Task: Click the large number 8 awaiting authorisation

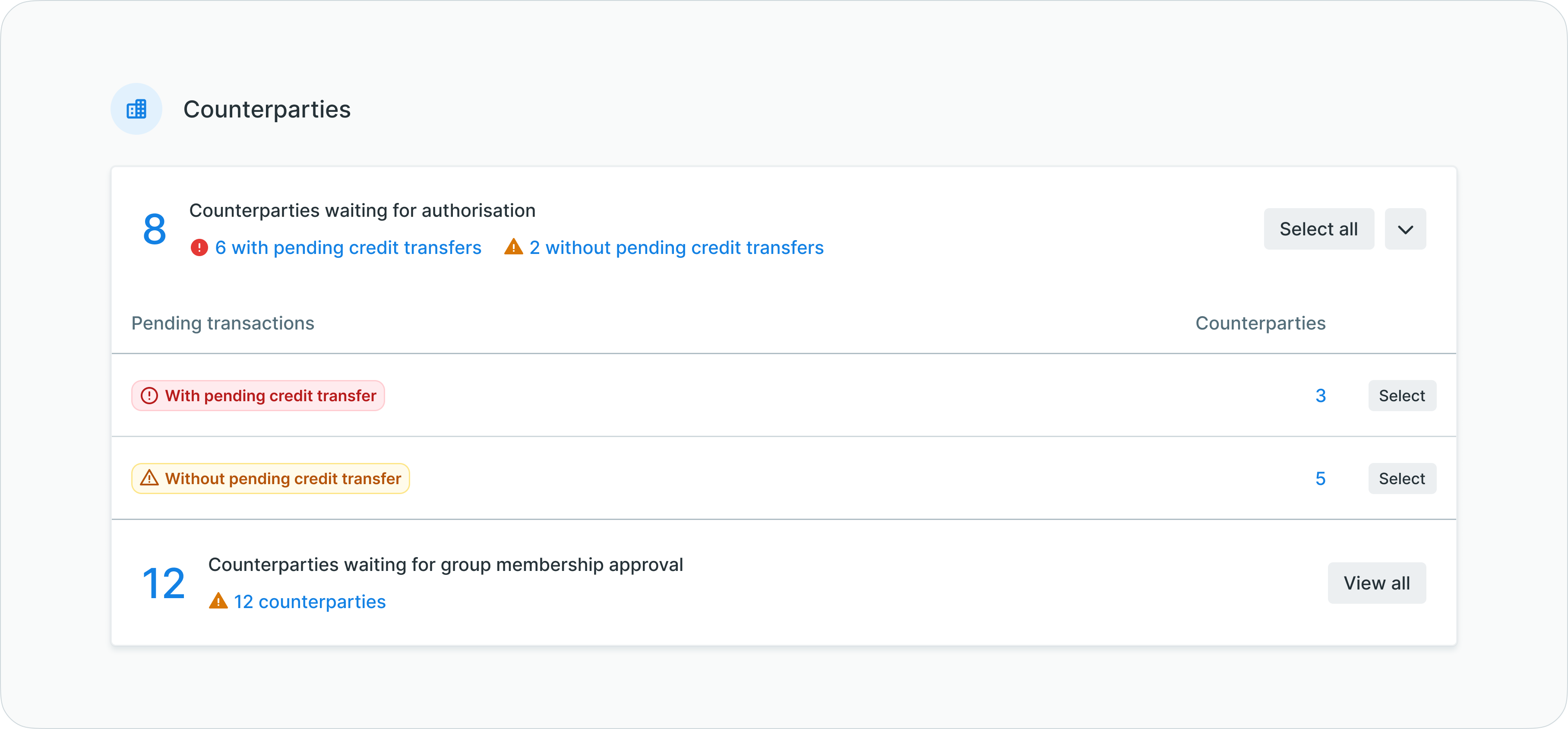Action: click(155, 230)
